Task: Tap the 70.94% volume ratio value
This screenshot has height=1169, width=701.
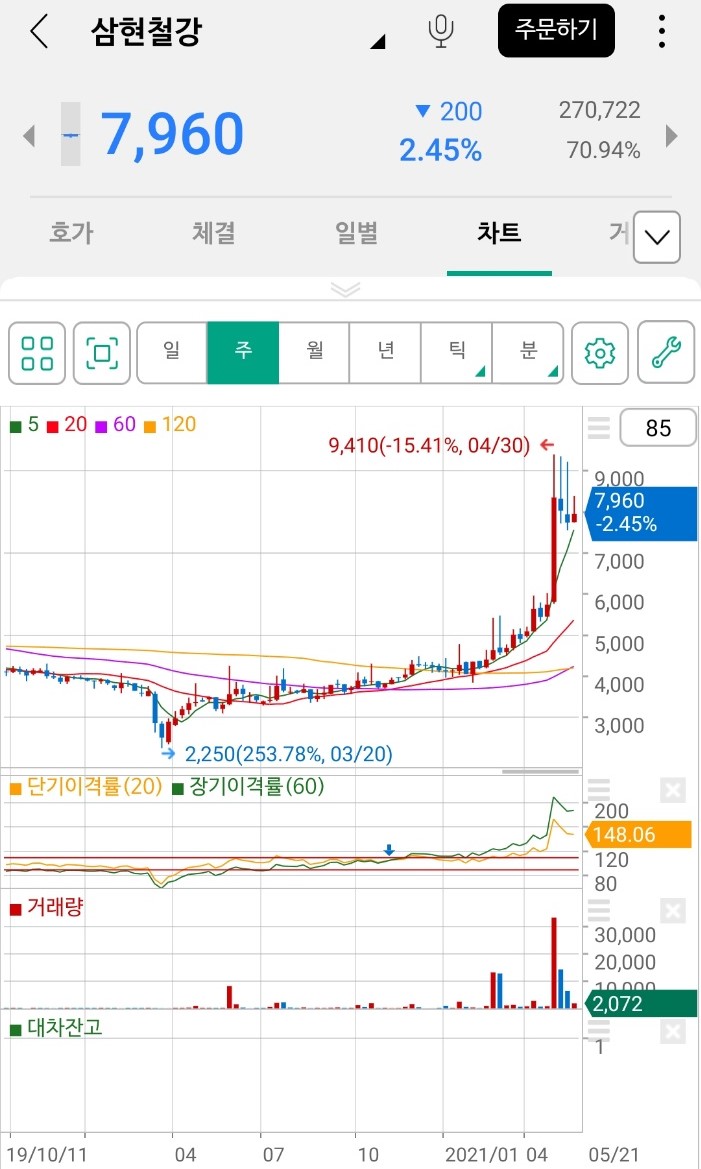Action: coord(603,151)
